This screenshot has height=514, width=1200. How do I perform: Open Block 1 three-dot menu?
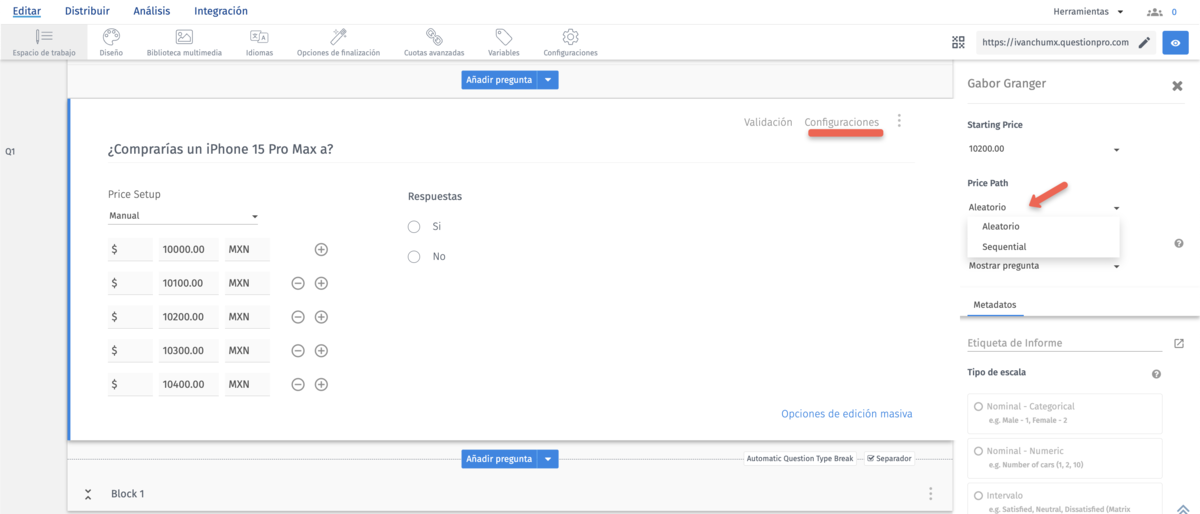pyautogui.click(x=930, y=494)
